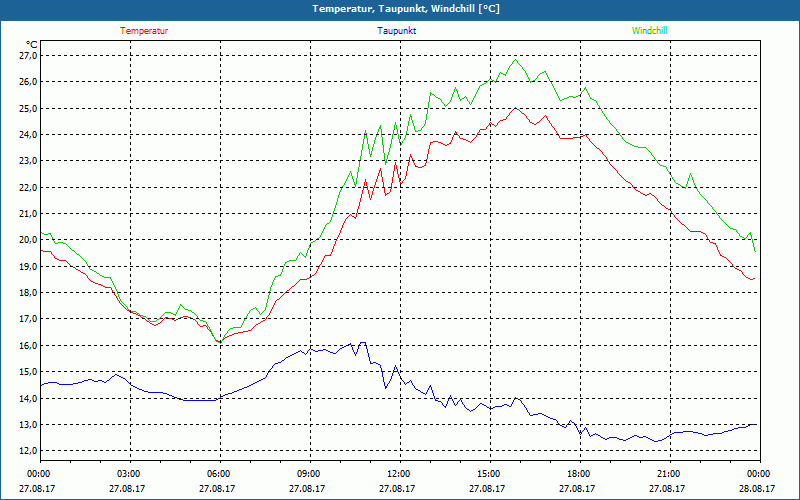This screenshot has height=500, width=800.
Task: Click the 15:00 time axis label
Action: pyautogui.click(x=488, y=474)
